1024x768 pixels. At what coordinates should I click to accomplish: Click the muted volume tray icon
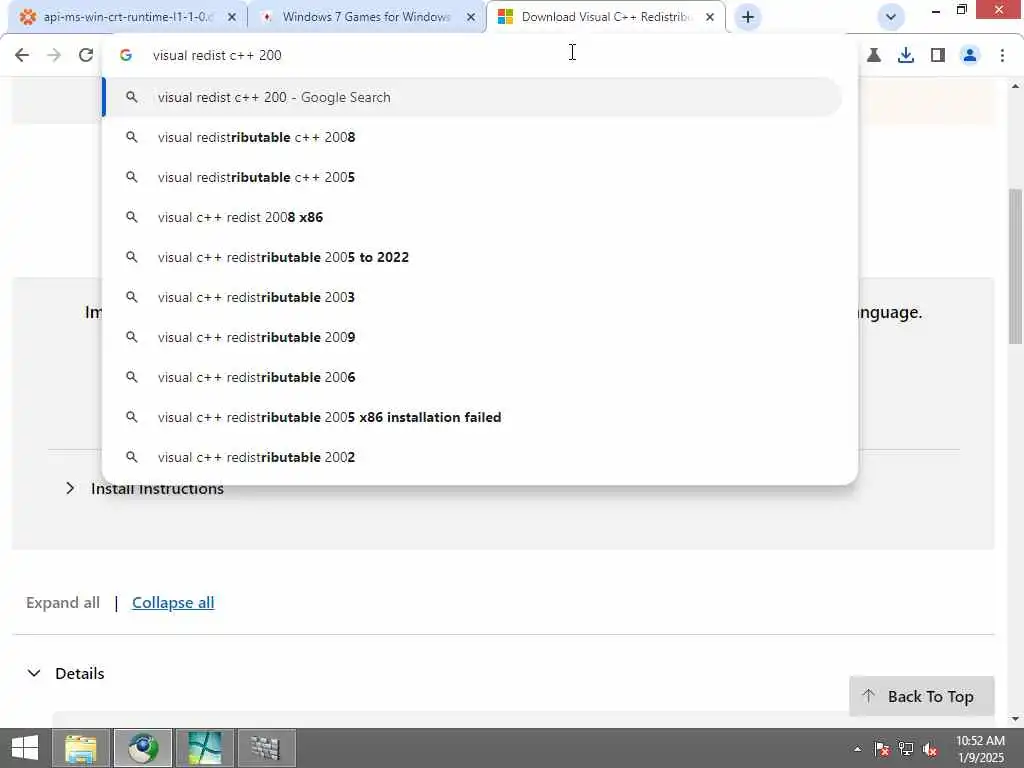pyautogui.click(x=930, y=749)
